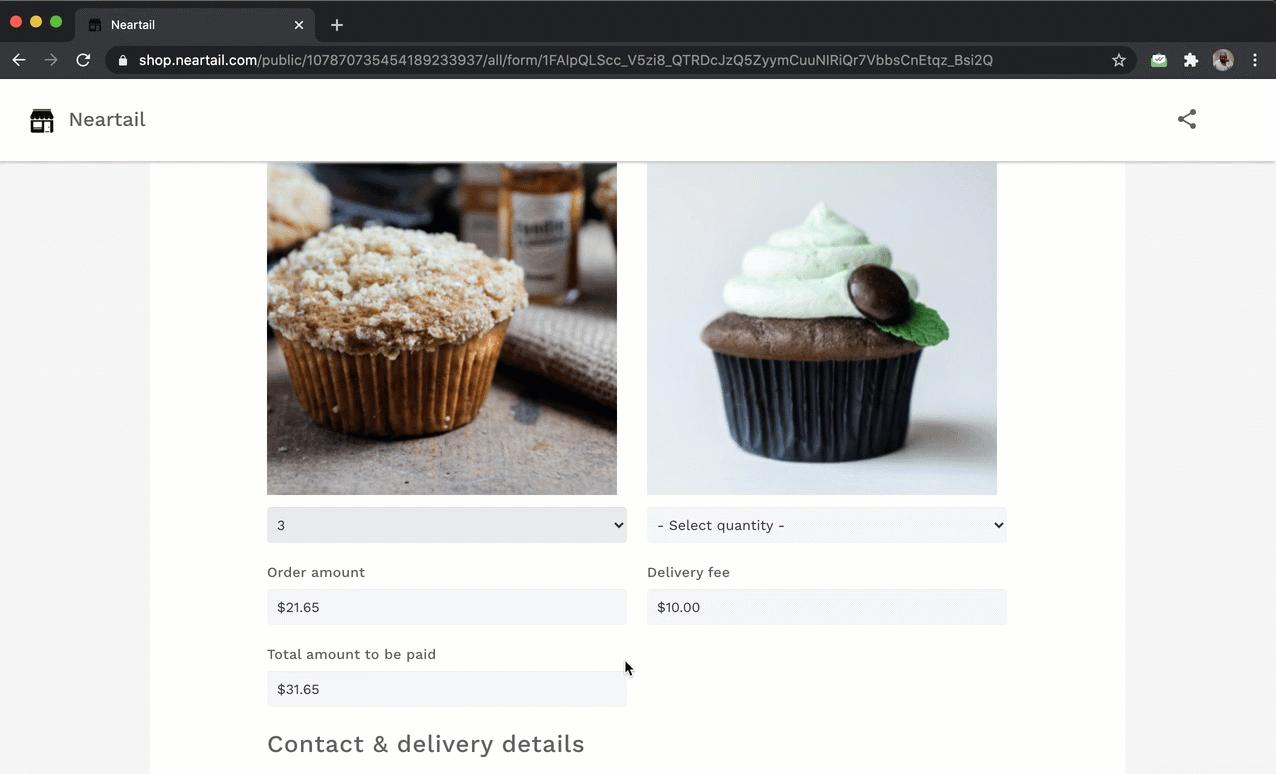
Task: Select the Total amount to be paid field
Action: [446, 689]
